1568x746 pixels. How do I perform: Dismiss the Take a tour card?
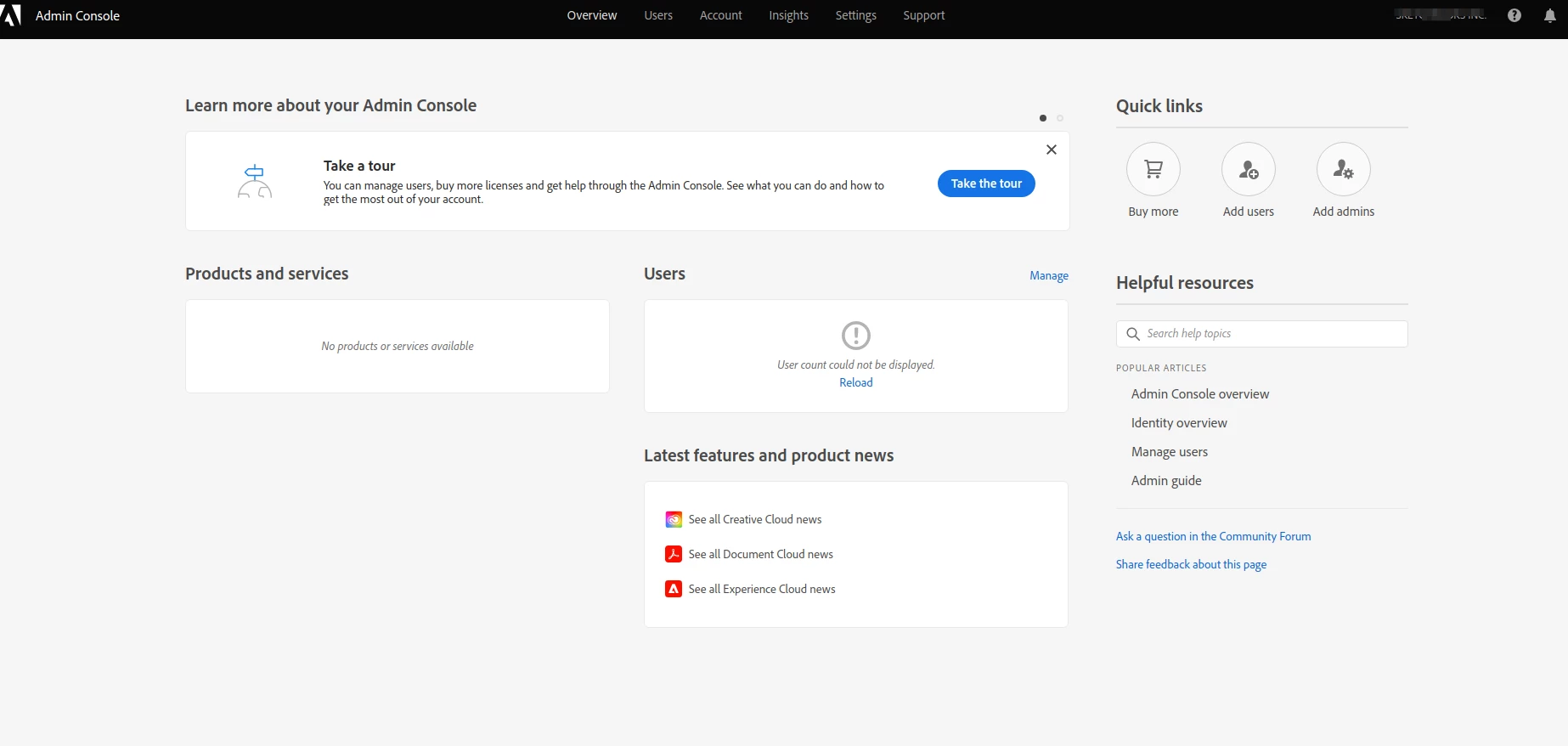(1052, 150)
